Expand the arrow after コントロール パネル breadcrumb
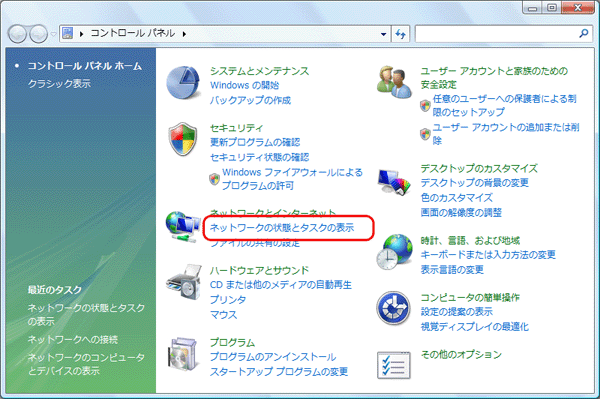 pyautogui.click(x=184, y=34)
